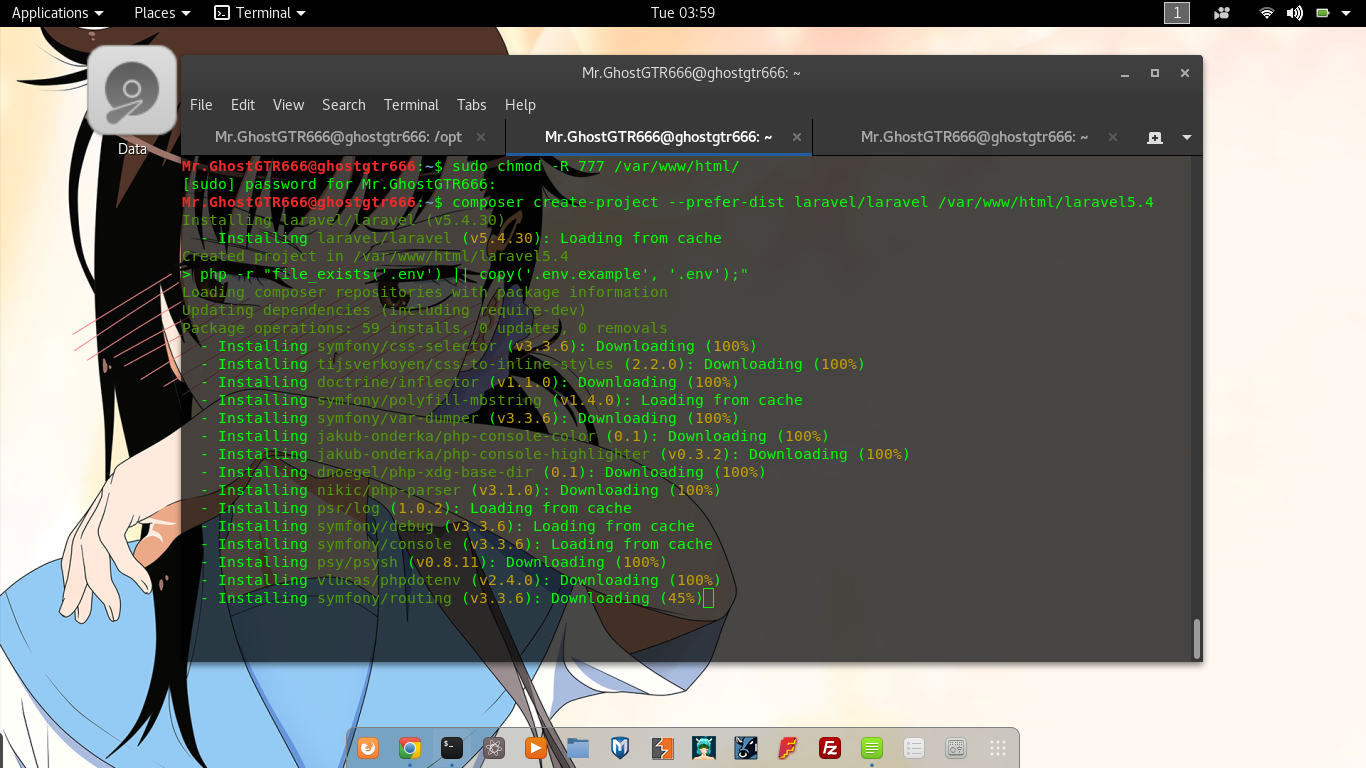The image size is (1366, 768).
Task: Click the 'sudo chmod -R 777' command text
Action: [x=595, y=166]
